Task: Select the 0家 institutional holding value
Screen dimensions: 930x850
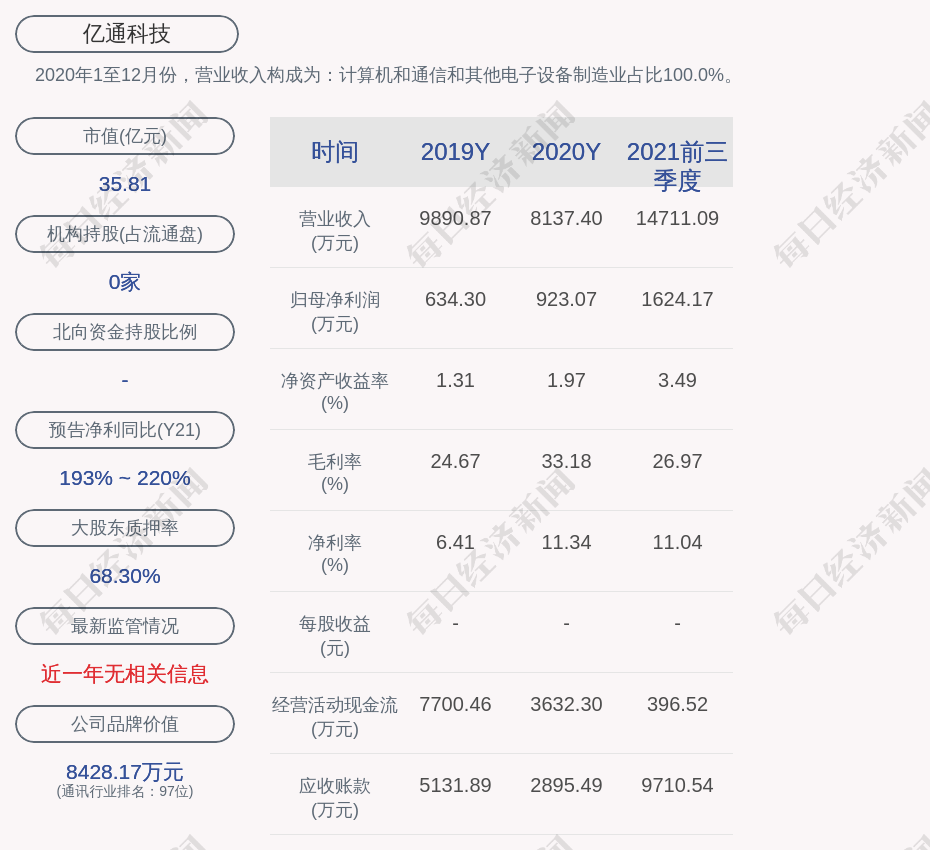Action: tap(125, 282)
